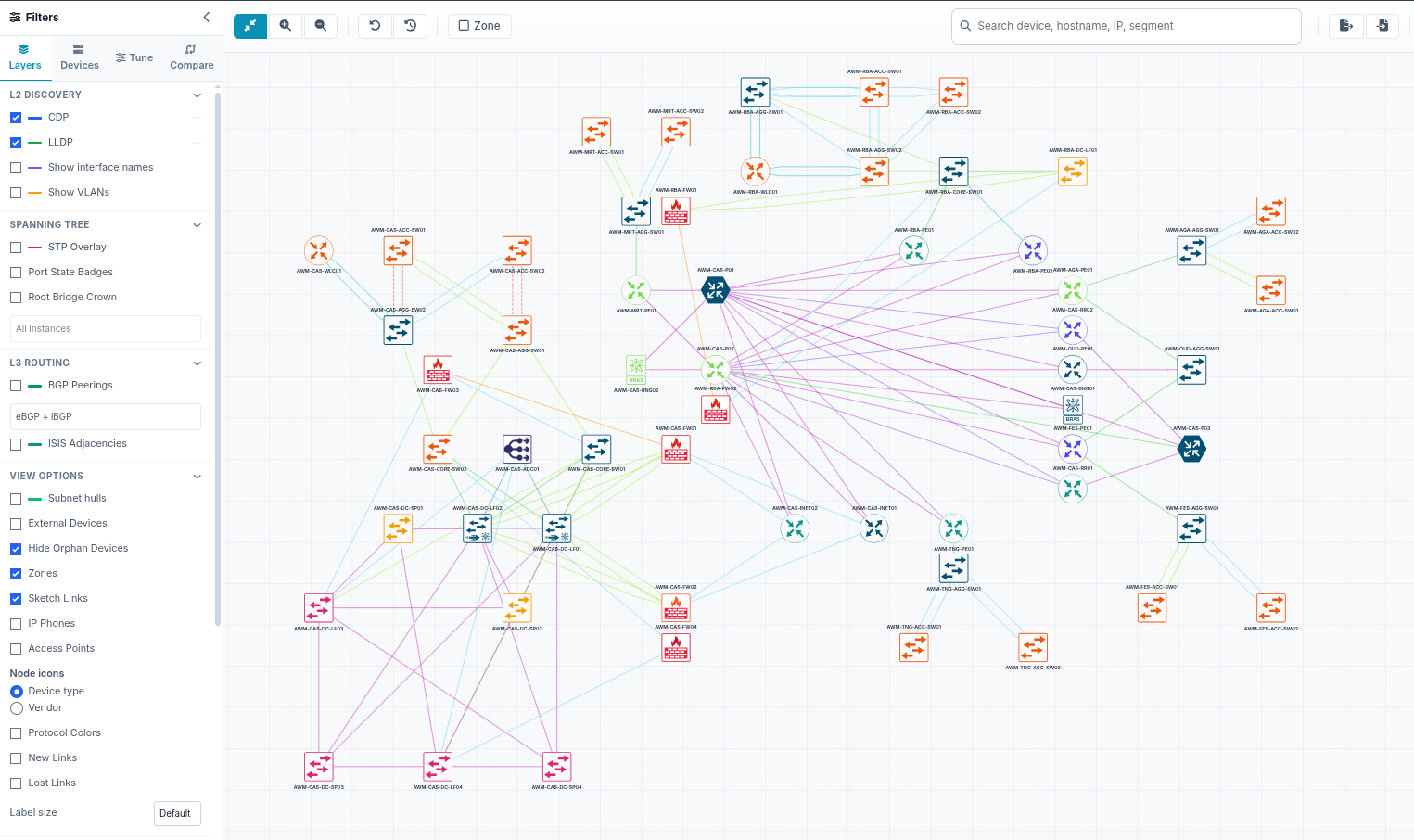
Task: Collapse the VIEW OPTIONS section
Action: (x=197, y=476)
